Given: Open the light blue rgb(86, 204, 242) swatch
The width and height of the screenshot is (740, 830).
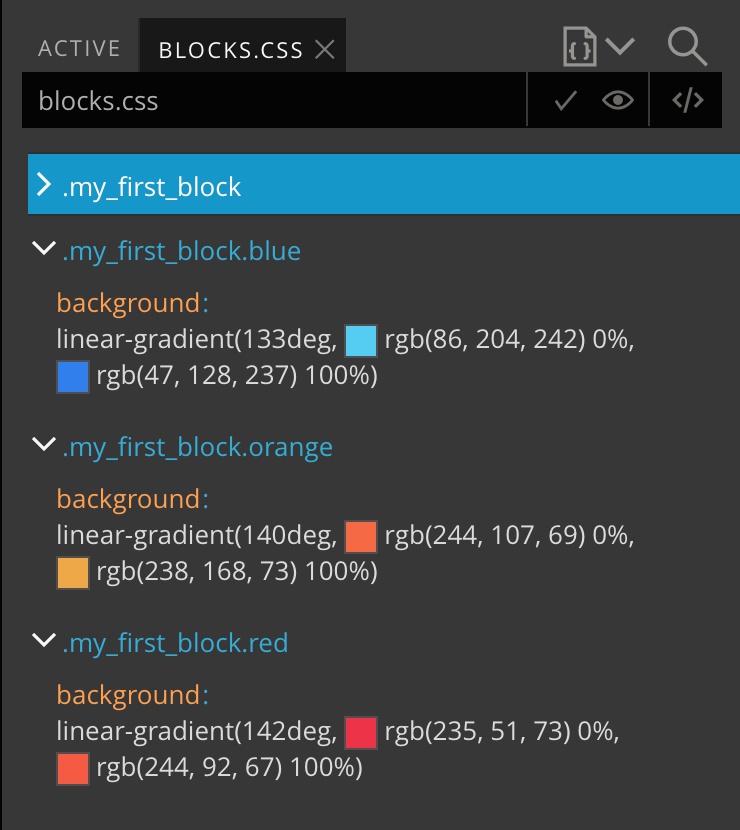Looking at the screenshot, I should pyautogui.click(x=361, y=341).
